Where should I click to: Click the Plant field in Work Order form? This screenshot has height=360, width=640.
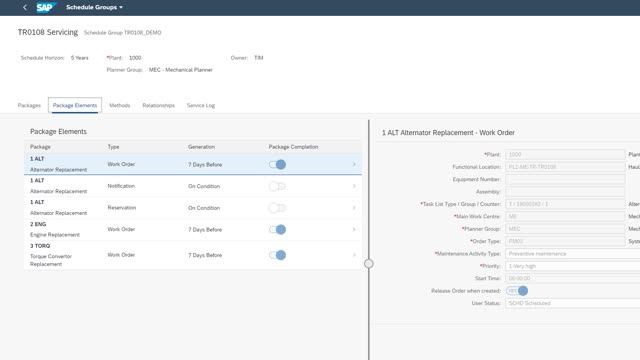tap(565, 154)
